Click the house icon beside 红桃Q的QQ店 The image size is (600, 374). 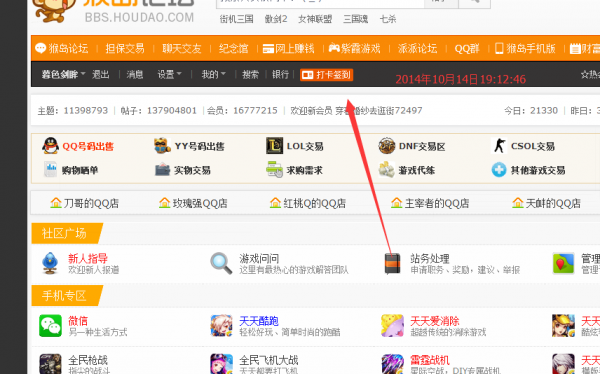click(275, 203)
